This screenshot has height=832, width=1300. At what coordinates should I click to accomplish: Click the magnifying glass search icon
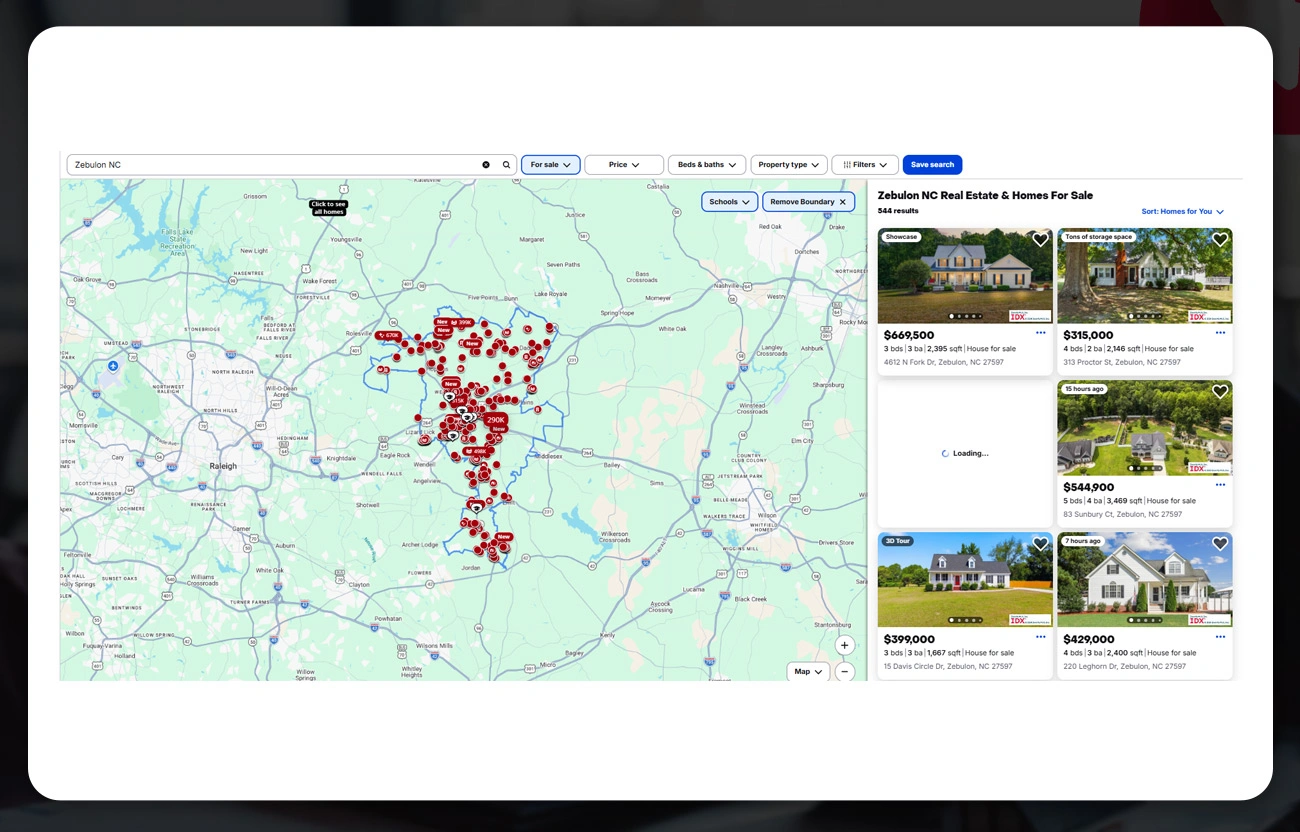[x=506, y=165]
